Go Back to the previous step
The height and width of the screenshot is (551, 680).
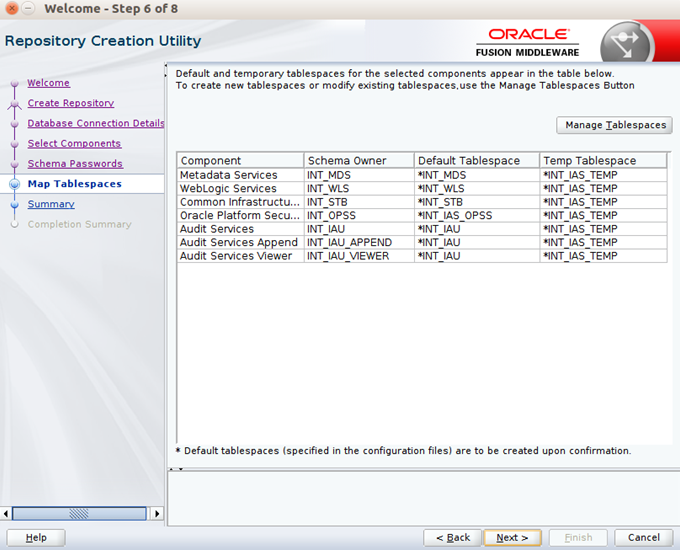click(452, 538)
